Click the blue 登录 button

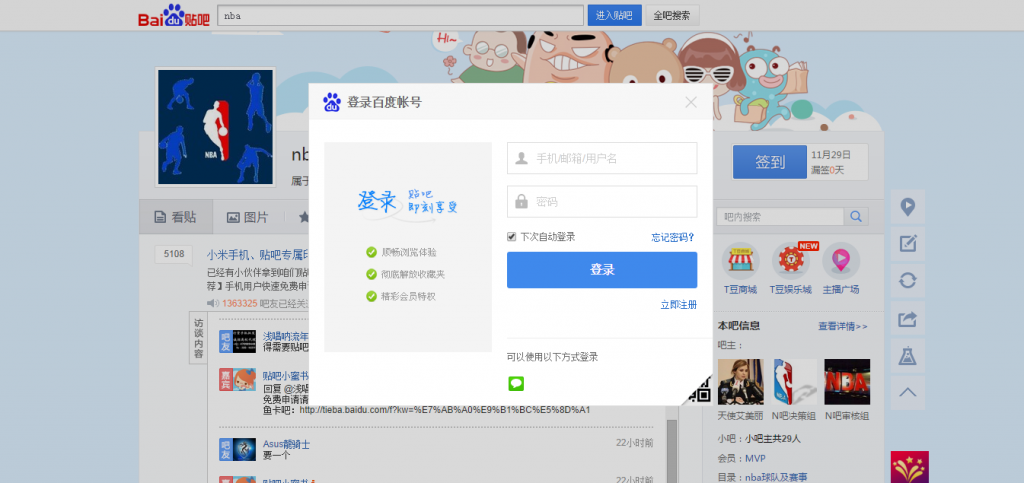[x=601, y=270]
